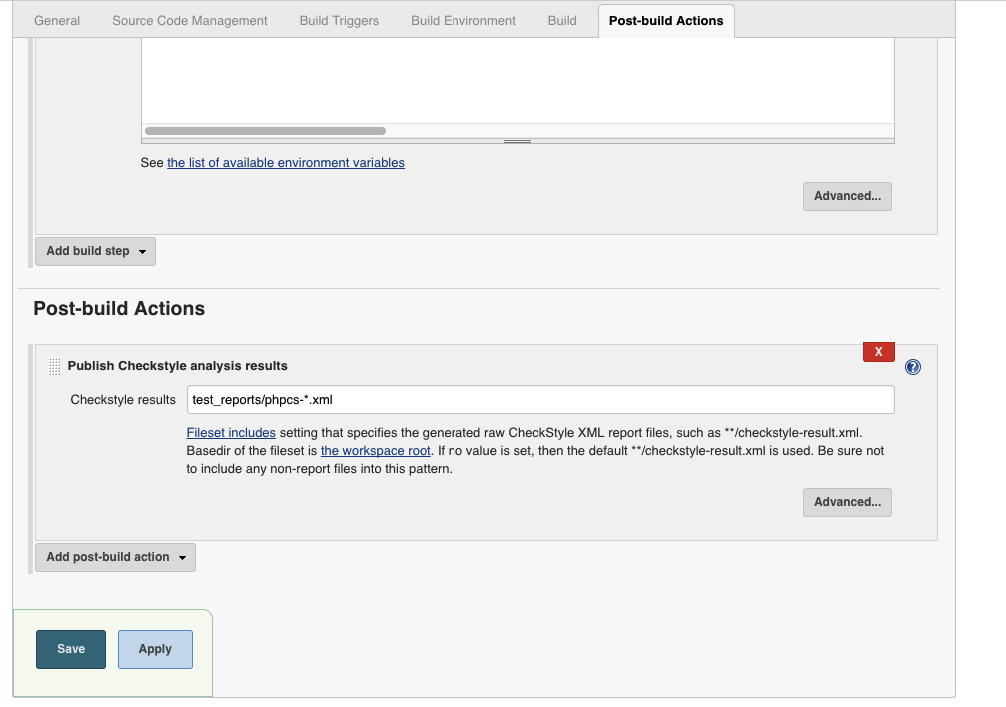Expand the Add build step dropdown
The image size is (1006, 707).
pyautogui.click(x=95, y=251)
